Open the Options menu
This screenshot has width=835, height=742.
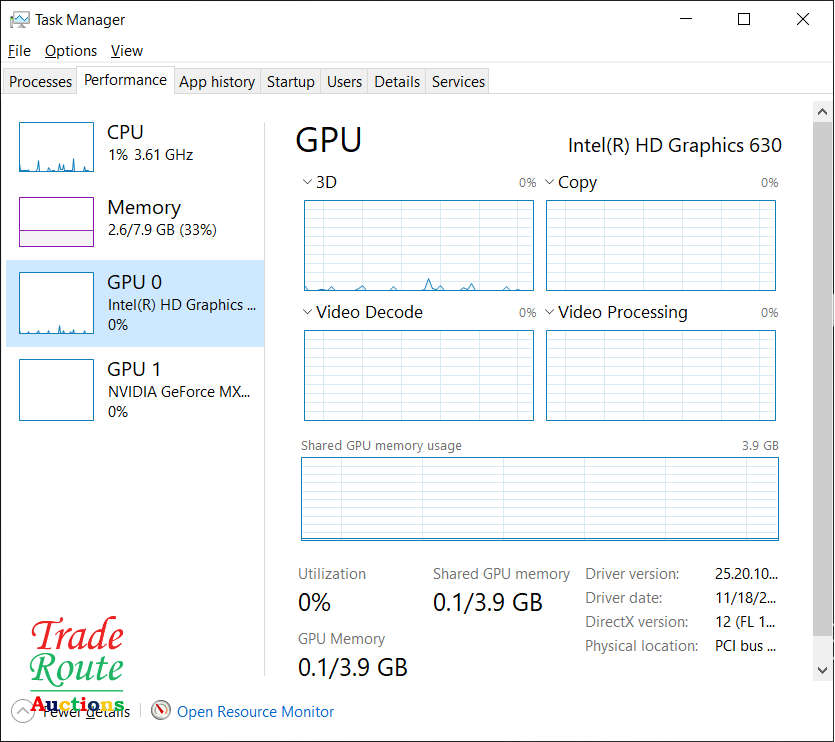pyautogui.click(x=71, y=51)
